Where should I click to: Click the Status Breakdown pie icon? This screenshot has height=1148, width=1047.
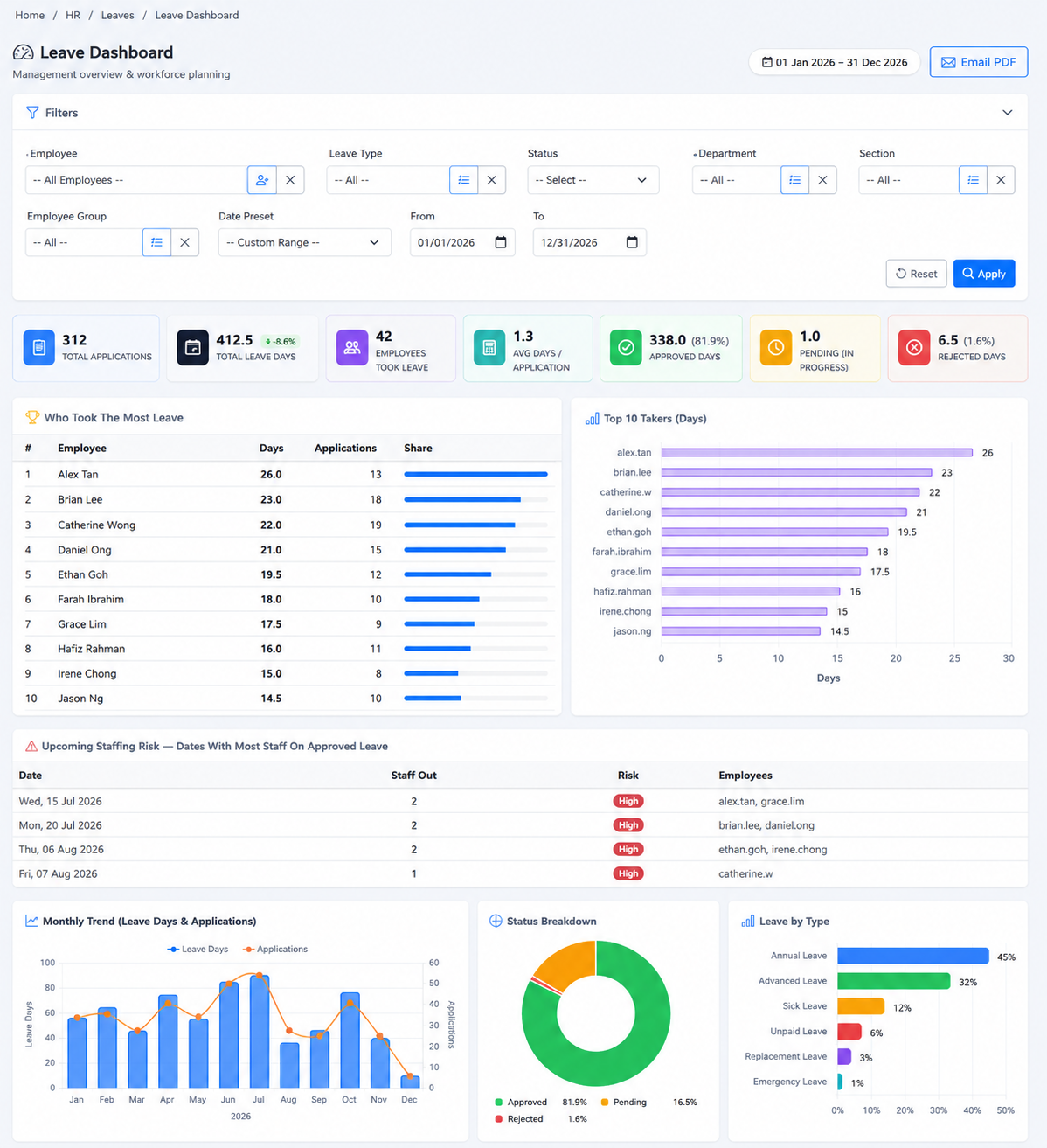[496, 921]
